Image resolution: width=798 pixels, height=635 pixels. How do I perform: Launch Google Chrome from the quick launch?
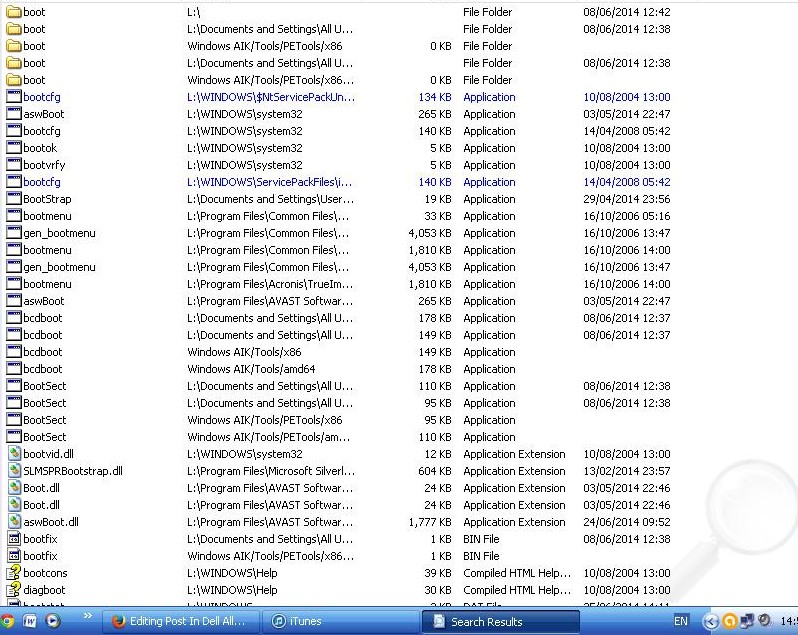click(7, 621)
